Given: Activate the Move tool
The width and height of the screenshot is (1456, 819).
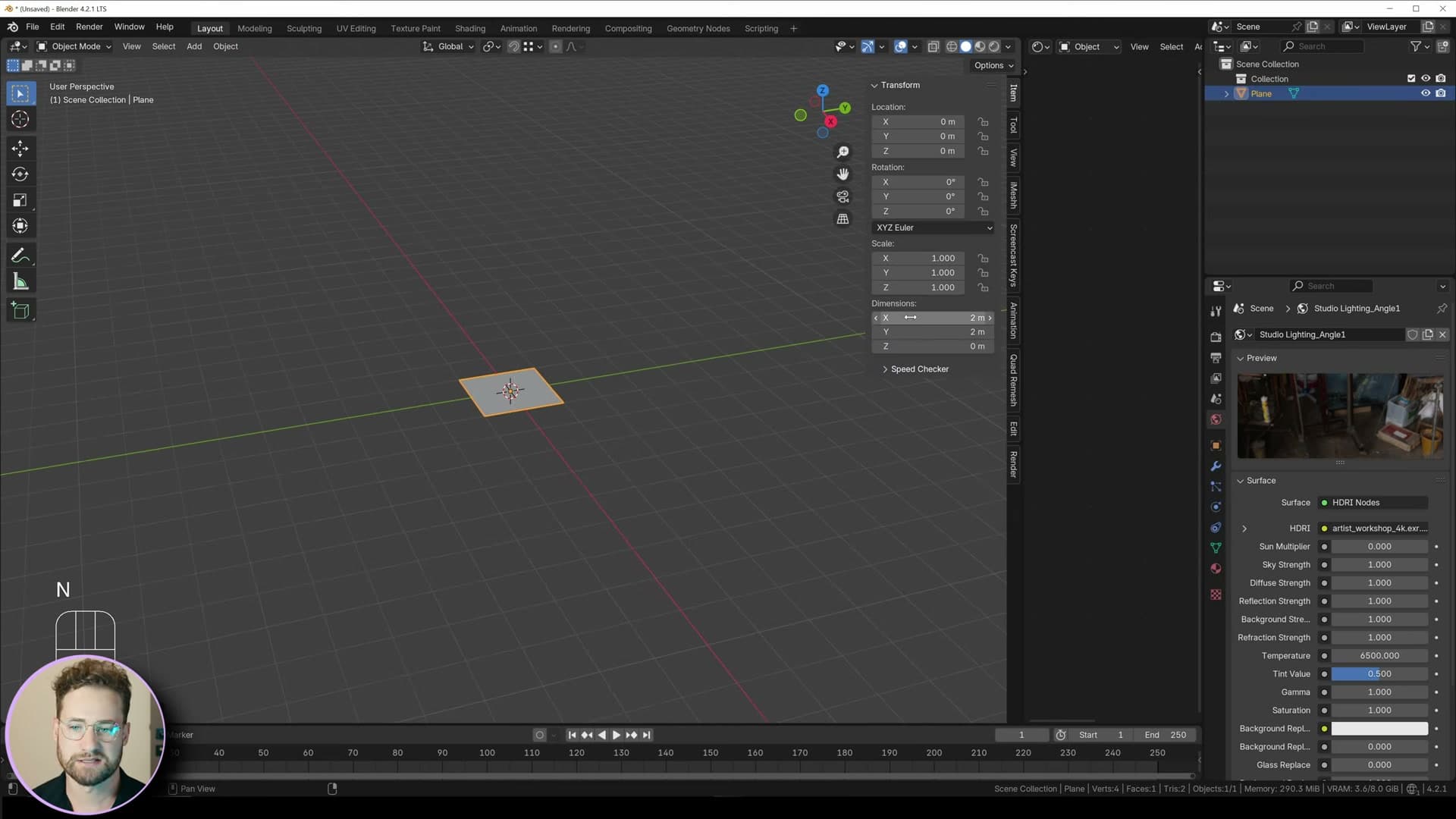Looking at the screenshot, I should click(20, 148).
